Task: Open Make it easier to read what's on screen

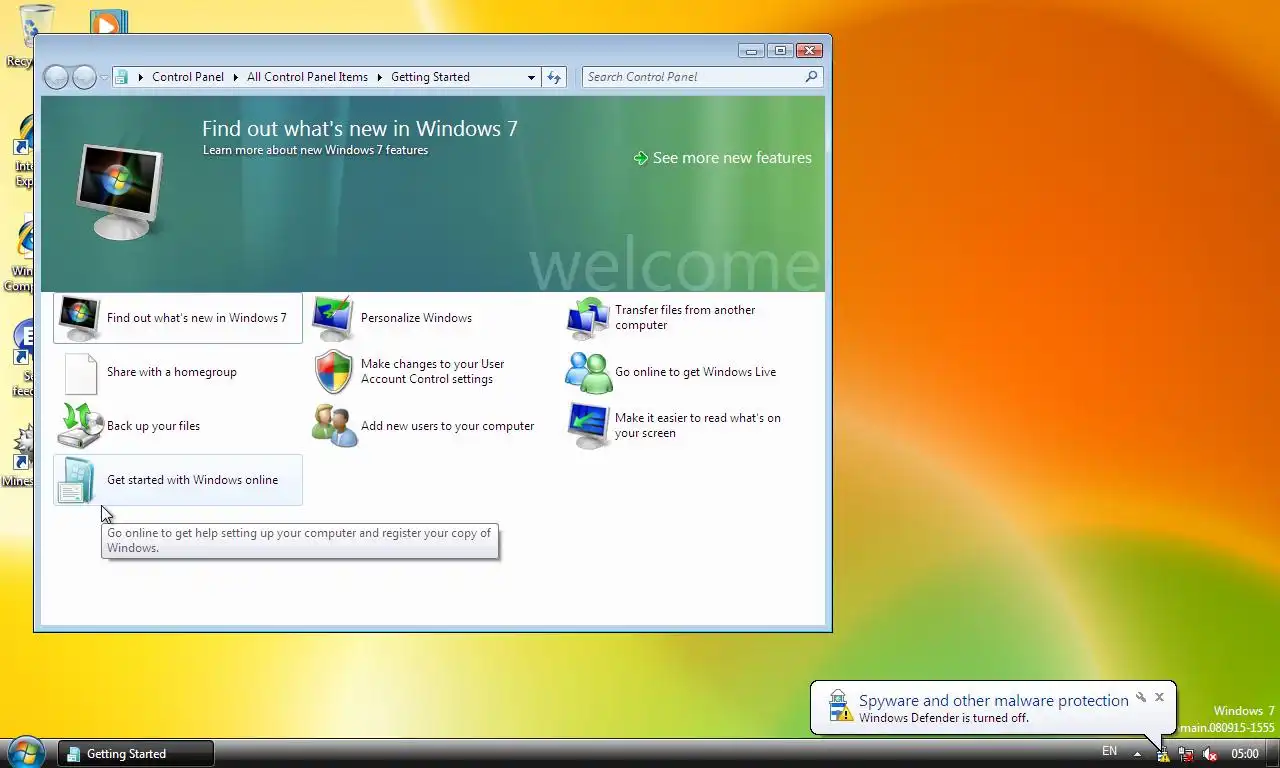Action: tap(697, 426)
